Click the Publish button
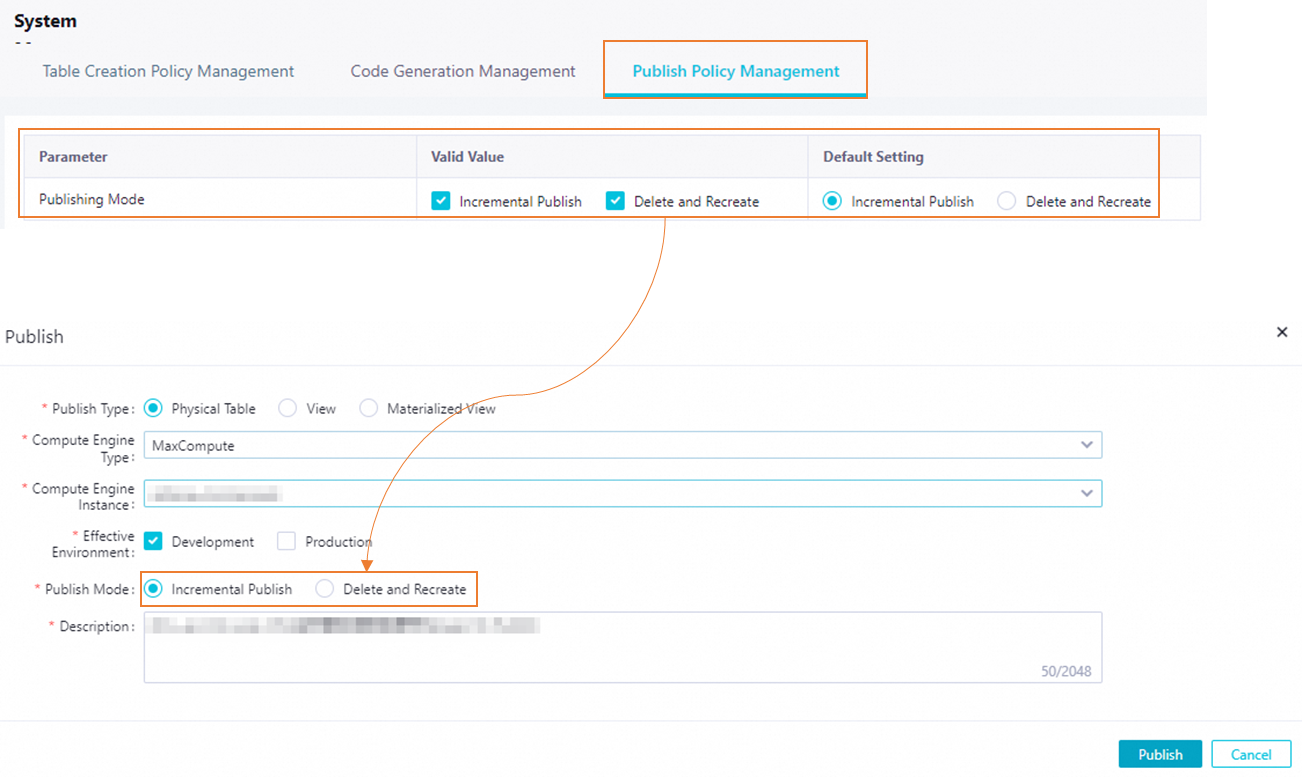 tap(1160, 754)
